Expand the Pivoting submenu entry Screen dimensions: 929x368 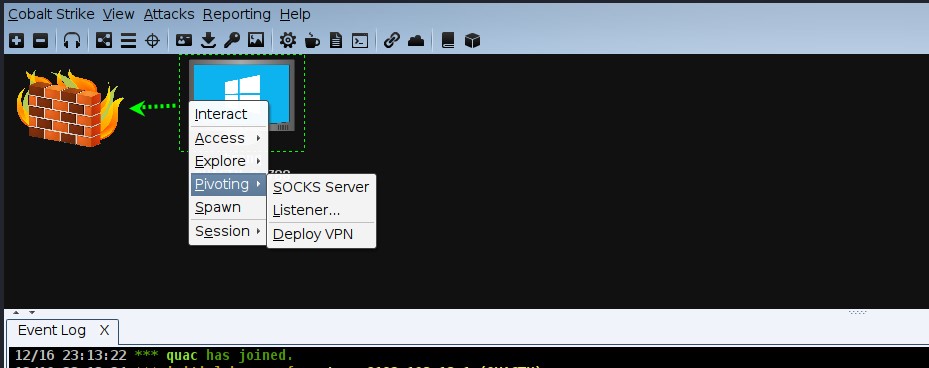[x=228, y=184]
